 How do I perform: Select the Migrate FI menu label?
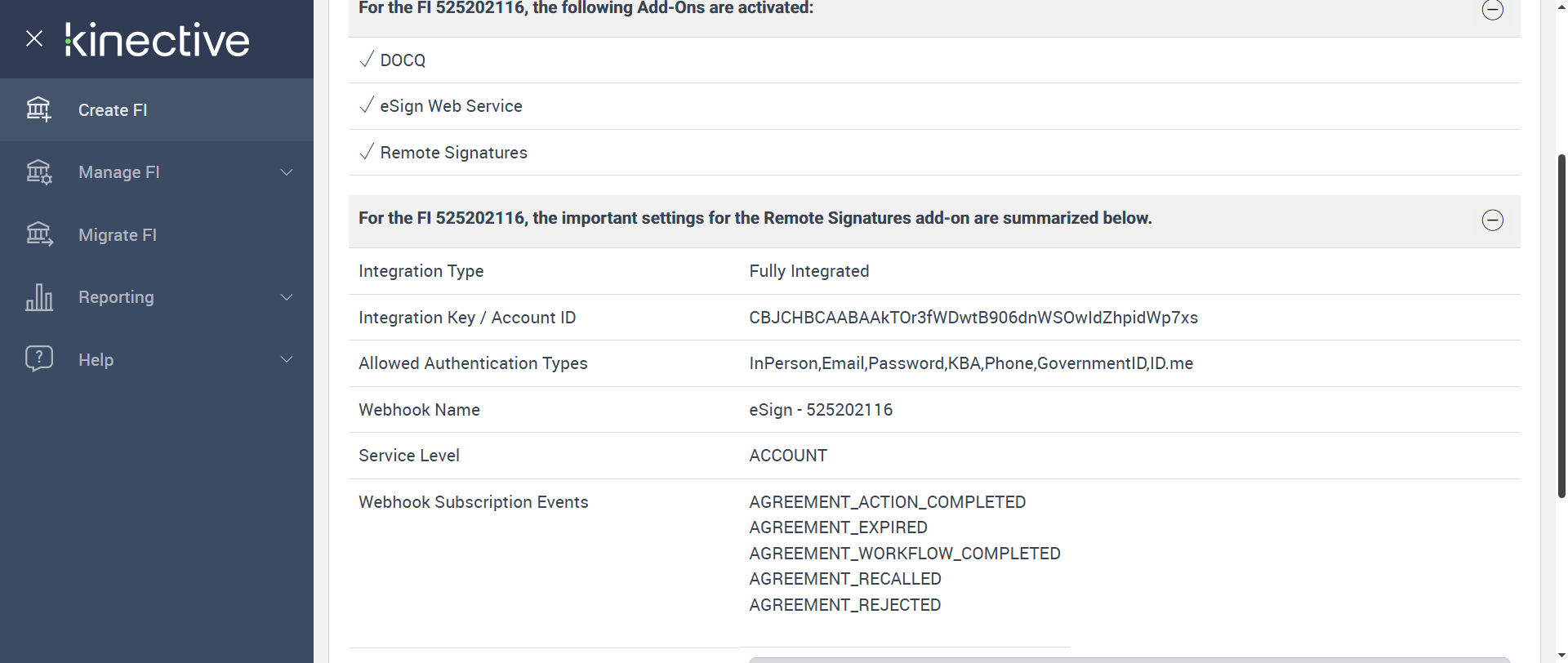pyautogui.click(x=118, y=235)
